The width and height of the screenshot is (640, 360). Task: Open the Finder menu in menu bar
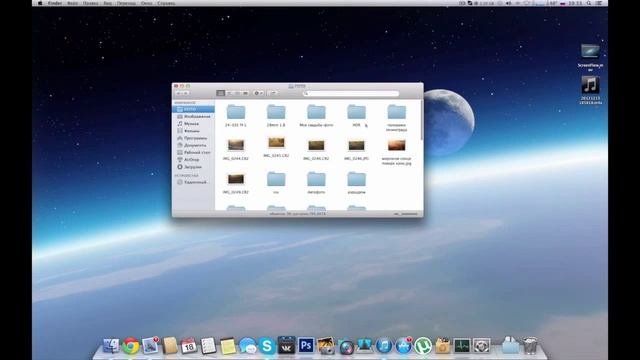pyautogui.click(x=55, y=3)
